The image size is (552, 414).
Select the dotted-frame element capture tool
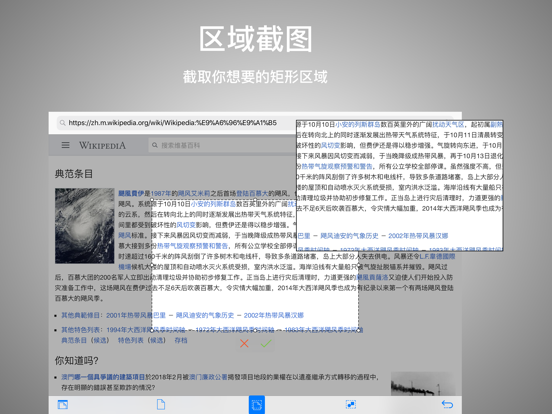pyautogui.click(x=351, y=404)
